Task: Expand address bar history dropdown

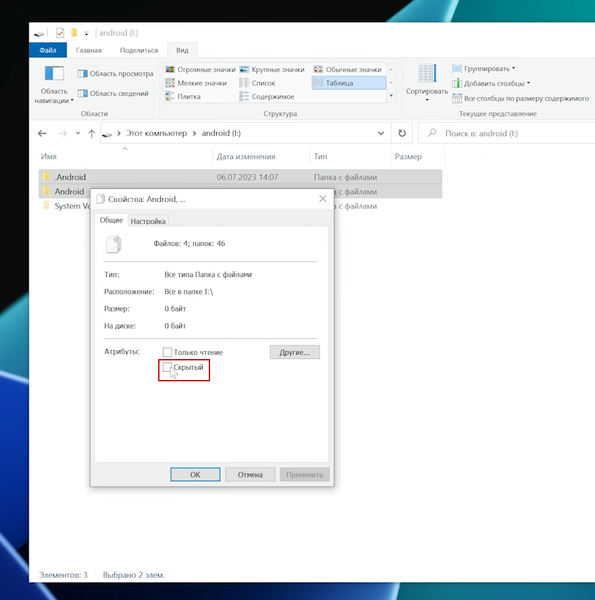Action: coord(381,133)
